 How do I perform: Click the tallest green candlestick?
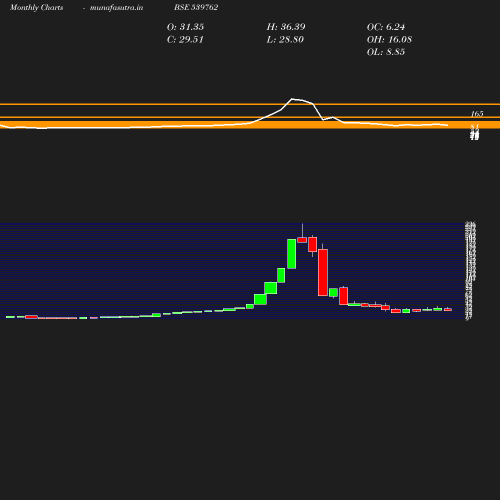tap(292, 254)
